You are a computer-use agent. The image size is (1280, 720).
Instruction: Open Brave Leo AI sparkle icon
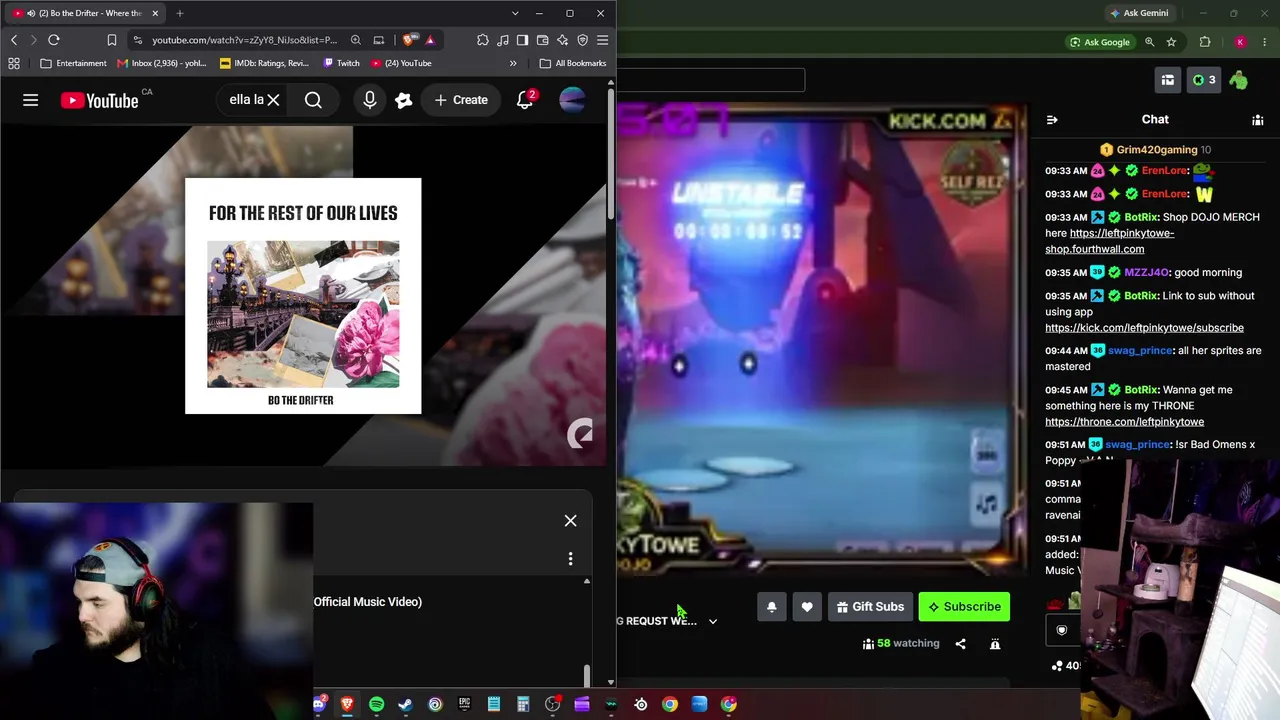(x=563, y=40)
